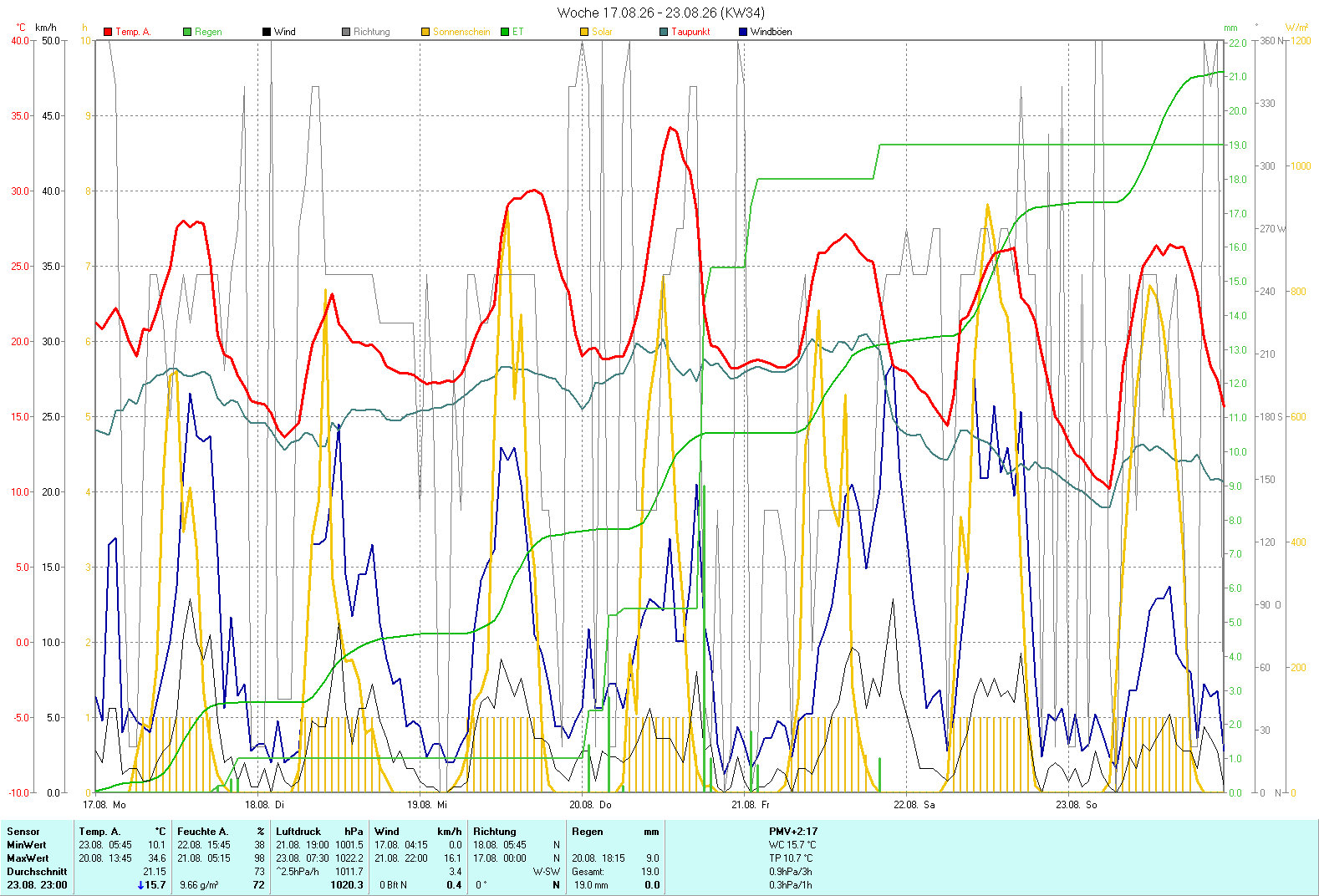Select the 'Taupunkt' legend label
The width and height of the screenshot is (1319, 896).
point(690,32)
